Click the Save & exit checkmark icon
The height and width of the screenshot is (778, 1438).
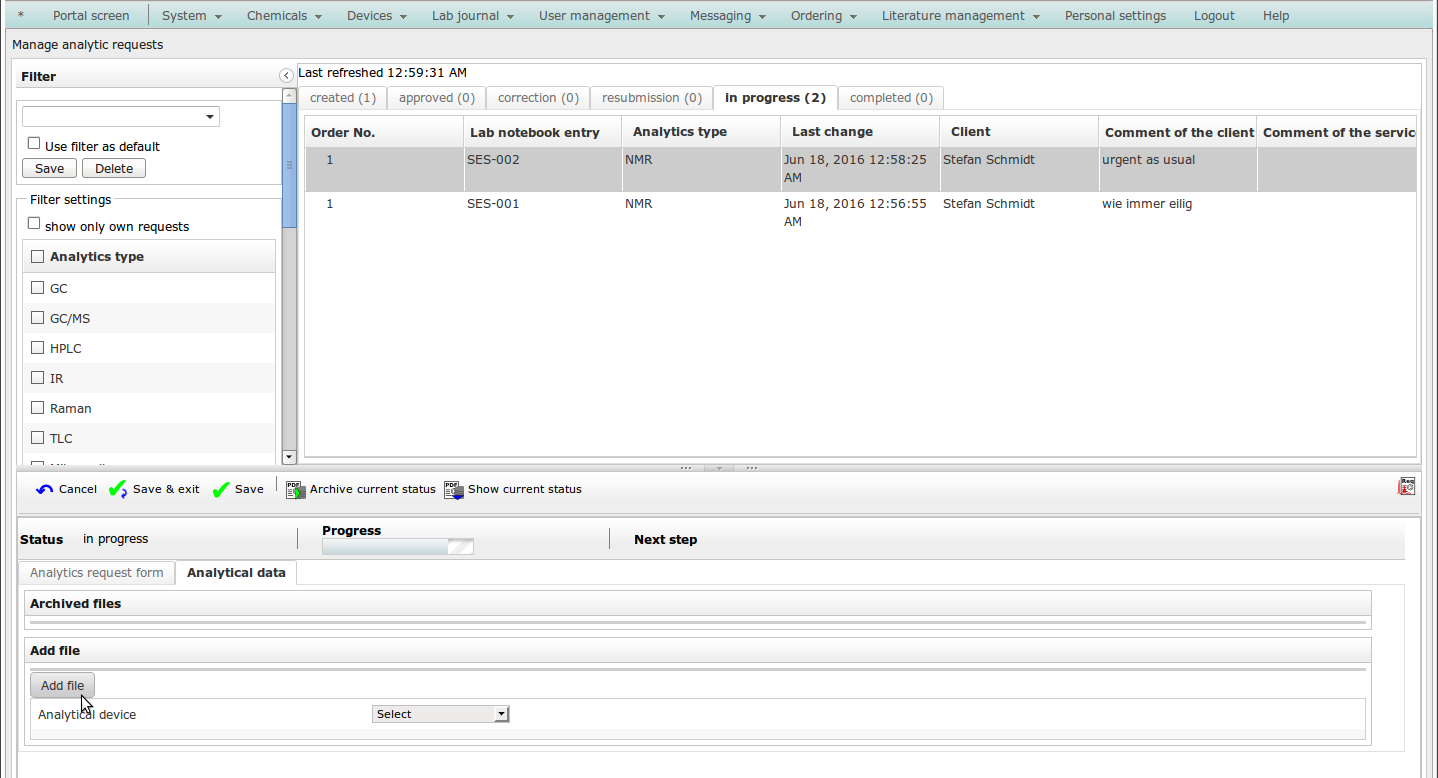(x=118, y=490)
